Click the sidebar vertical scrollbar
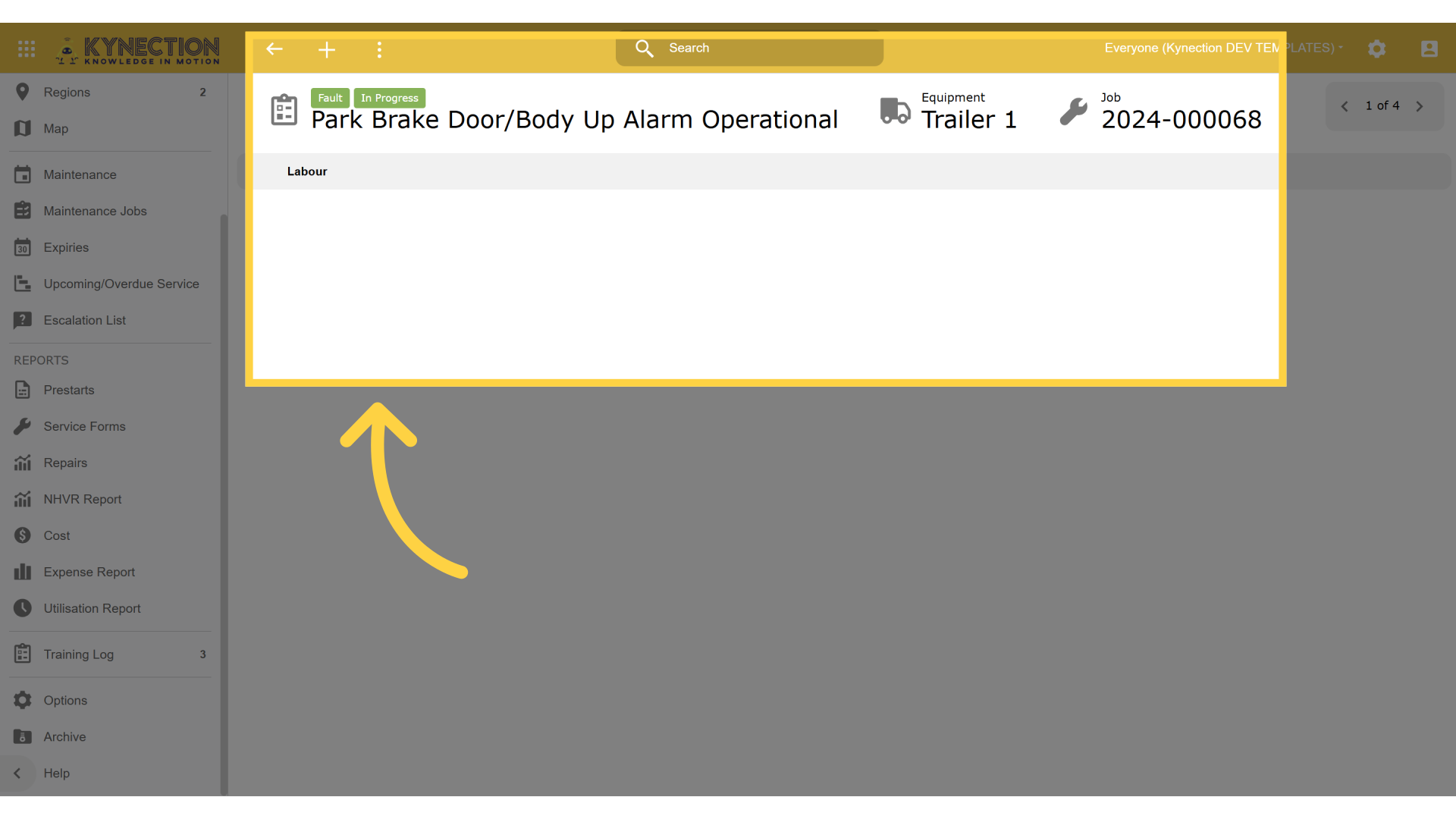The height and width of the screenshot is (819, 1456). point(224,504)
